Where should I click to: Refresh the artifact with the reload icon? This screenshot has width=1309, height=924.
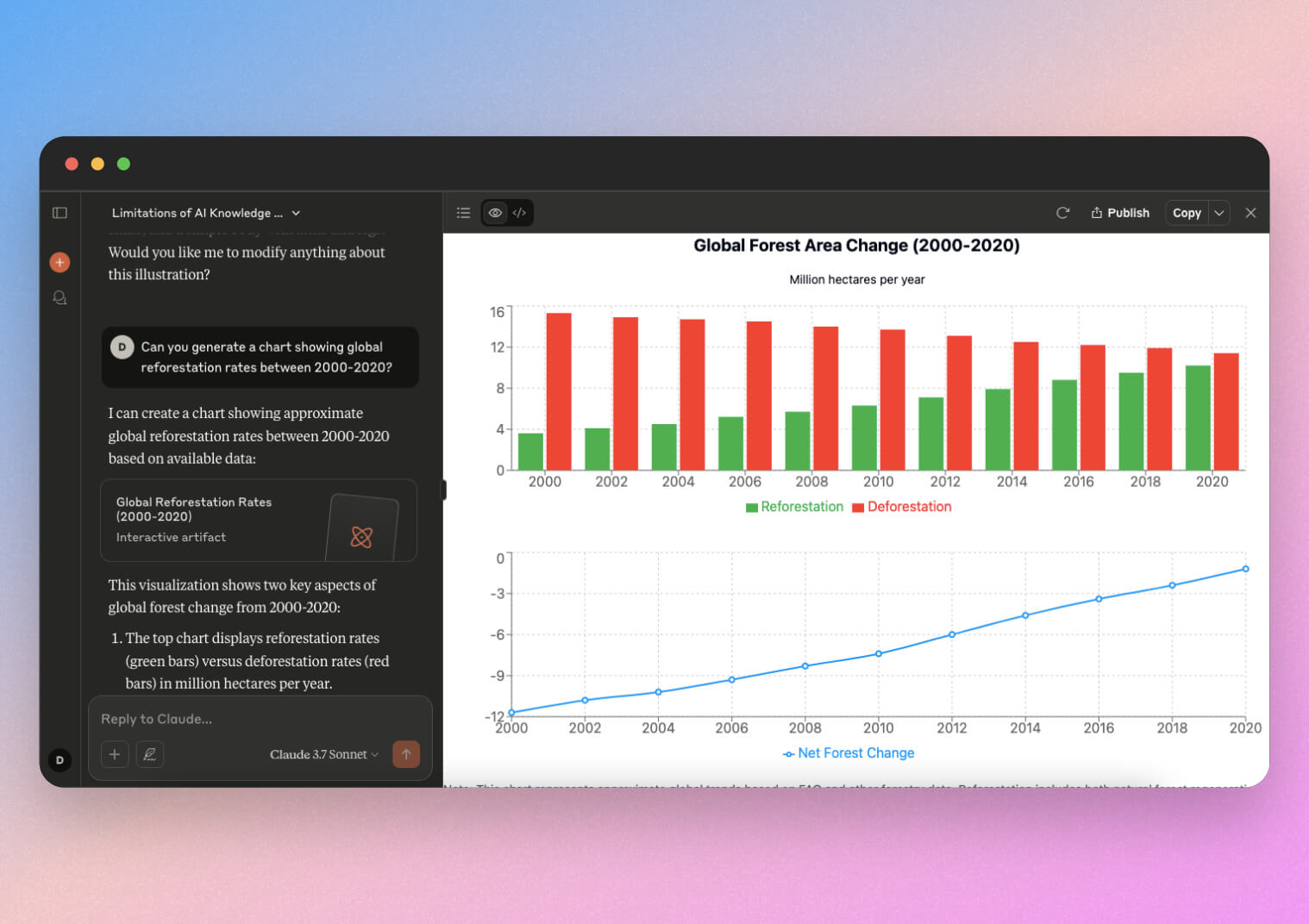tap(1062, 213)
